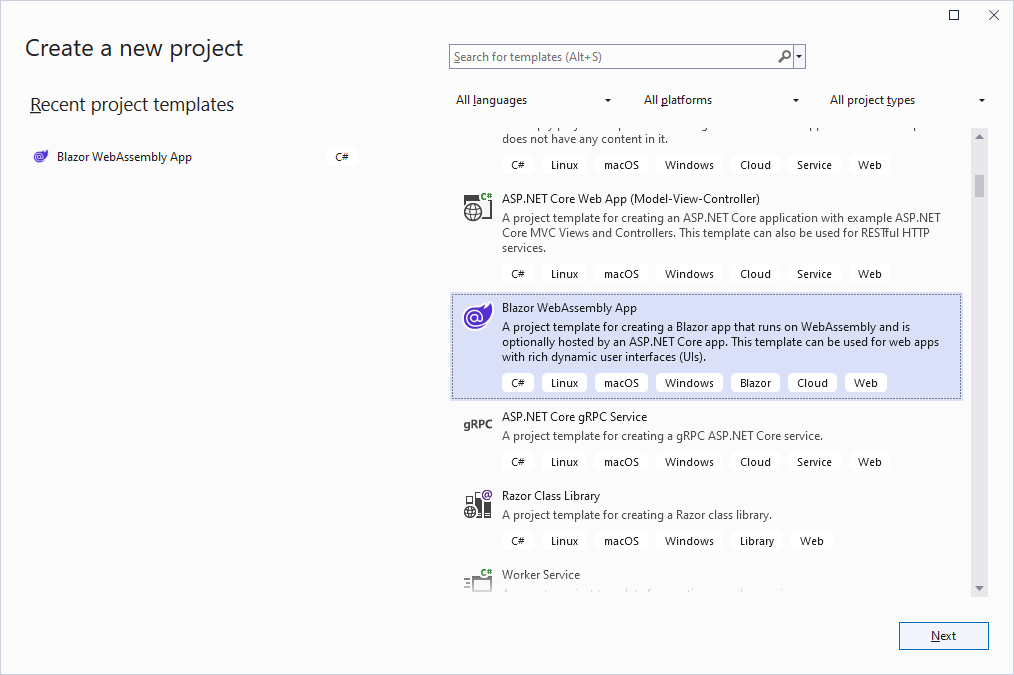Click the search magnifier icon
Image resolution: width=1014 pixels, height=675 pixels.
784,56
